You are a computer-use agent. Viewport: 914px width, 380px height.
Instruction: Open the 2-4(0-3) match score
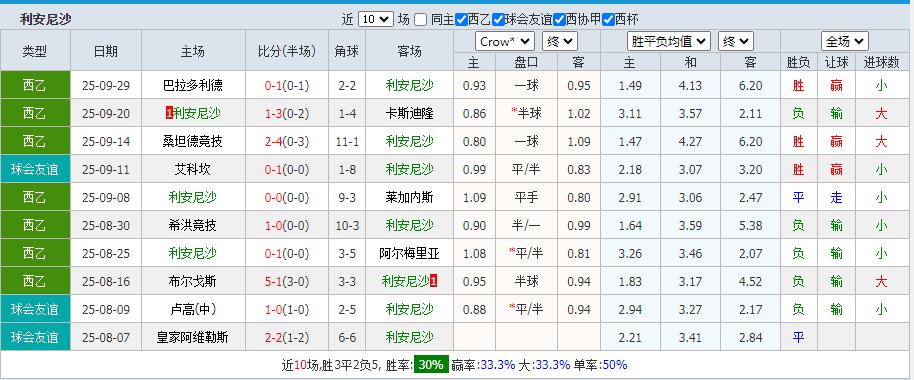[x=287, y=142]
